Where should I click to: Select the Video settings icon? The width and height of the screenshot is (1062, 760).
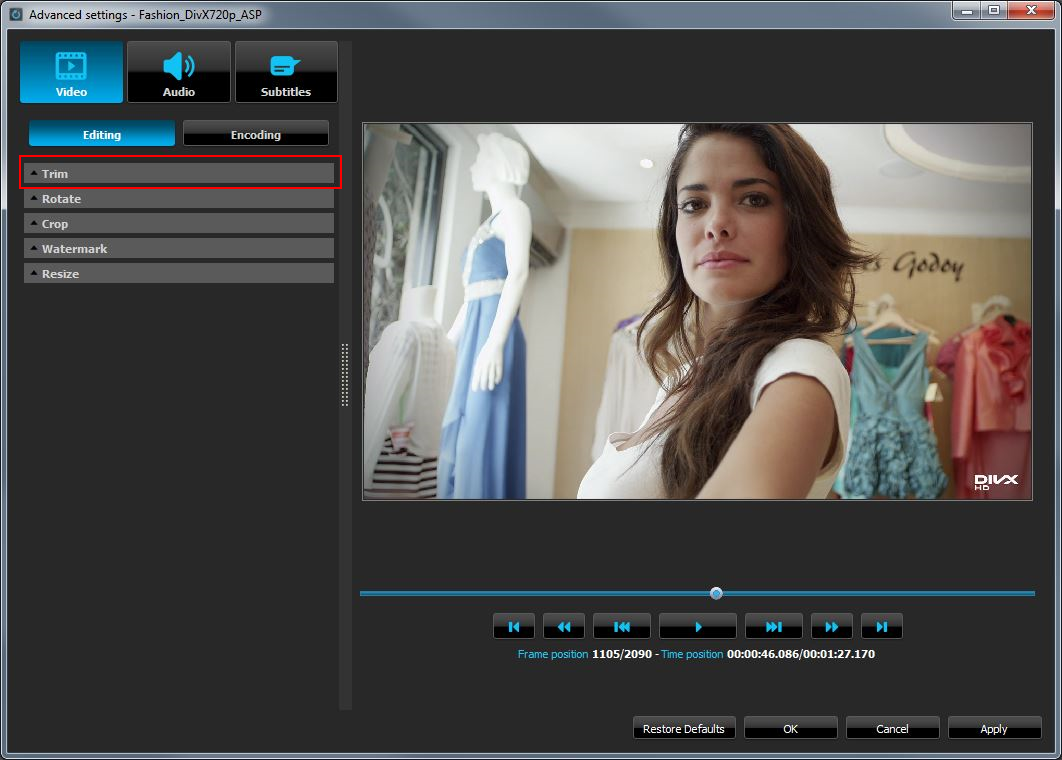coord(70,71)
